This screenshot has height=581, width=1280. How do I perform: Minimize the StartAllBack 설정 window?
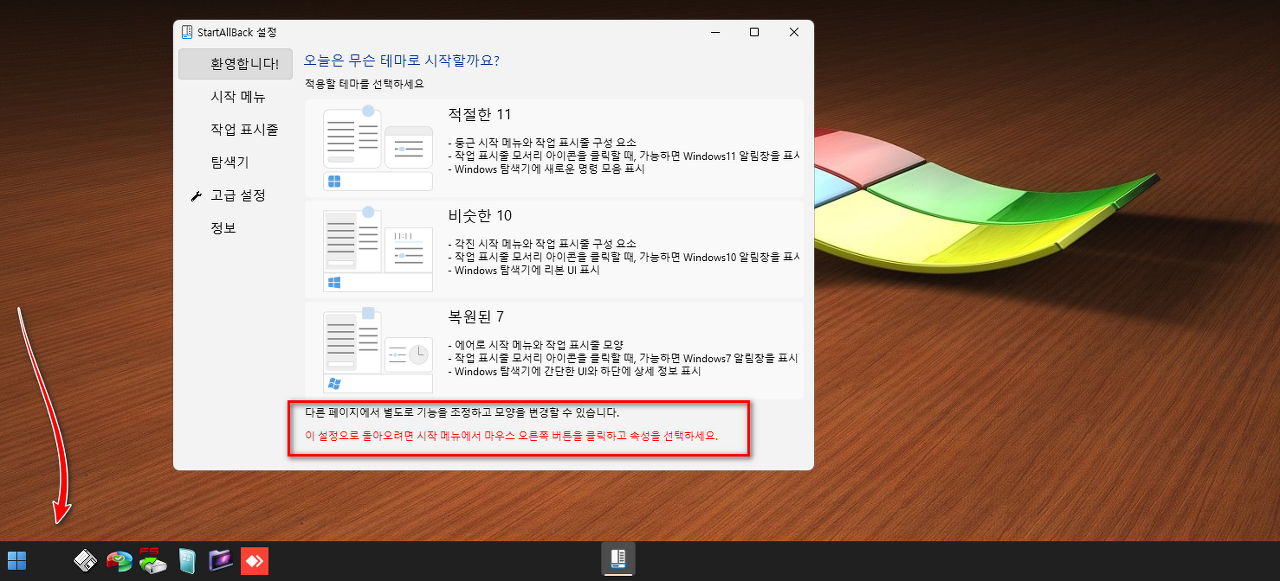[715, 32]
